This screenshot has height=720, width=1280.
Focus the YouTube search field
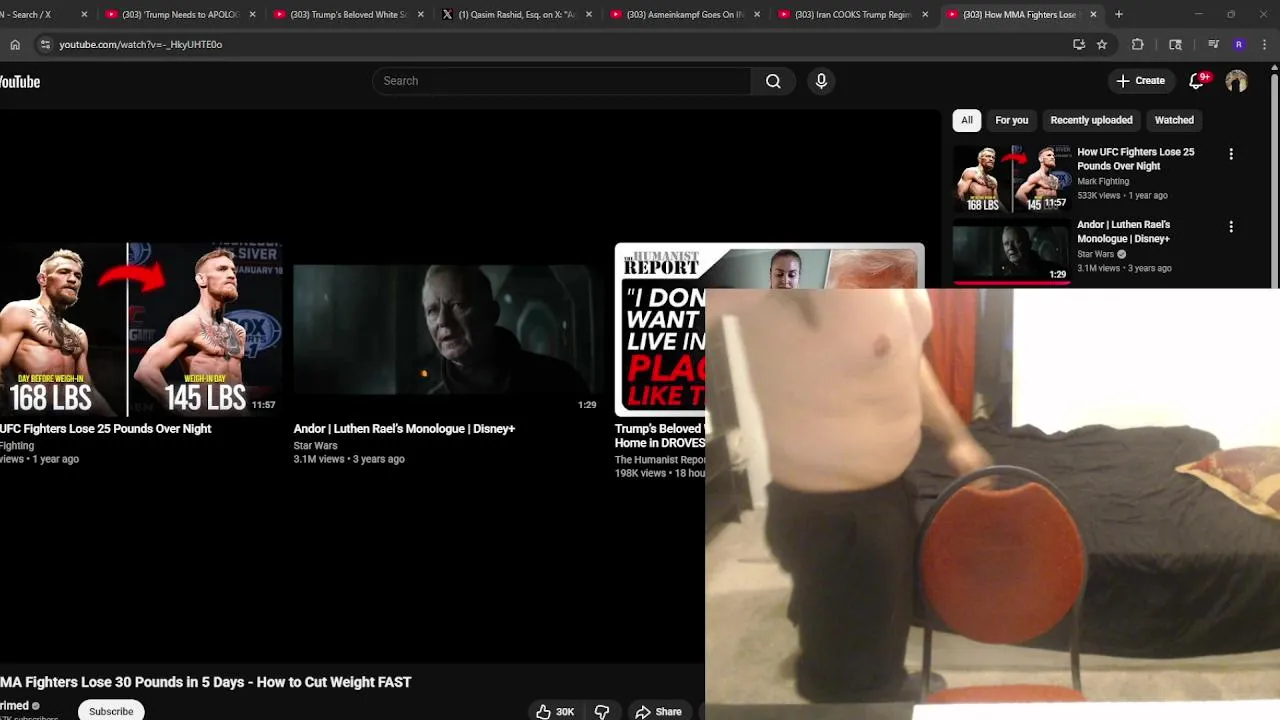tap(562, 81)
